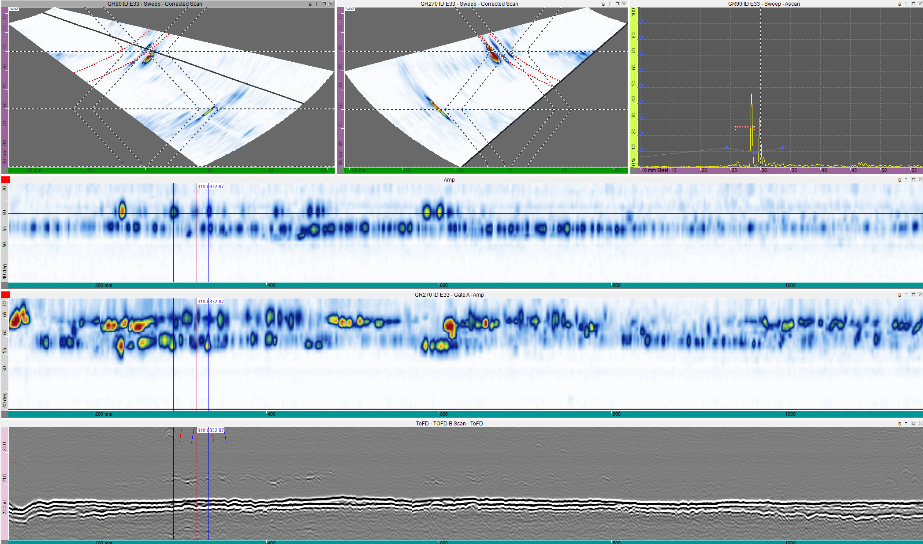Screen dimensions: 923x544
Task: Click the red measurement cursor in the top Amp pane
Action: 196,235
